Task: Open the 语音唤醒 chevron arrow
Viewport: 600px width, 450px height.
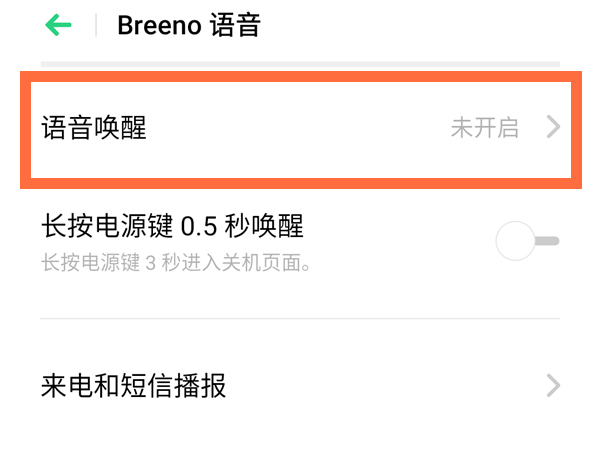Action: [x=553, y=128]
